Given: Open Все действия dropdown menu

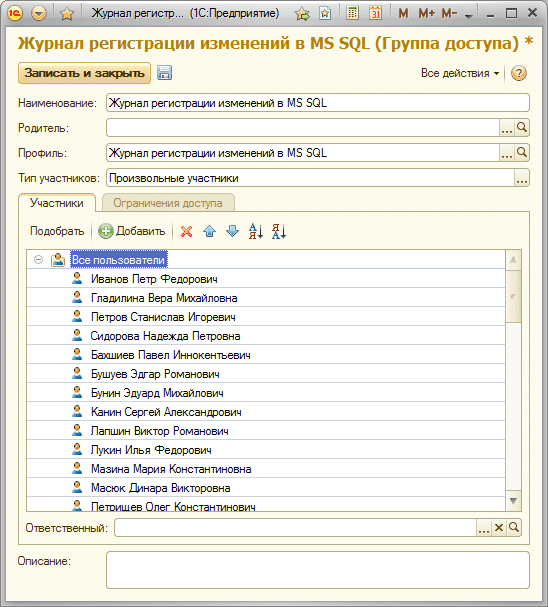Looking at the screenshot, I should point(460,73).
